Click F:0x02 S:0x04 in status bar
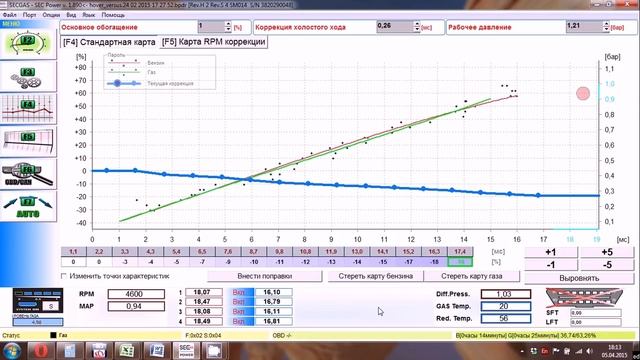The height and width of the screenshot is (360, 640). coord(203,336)
